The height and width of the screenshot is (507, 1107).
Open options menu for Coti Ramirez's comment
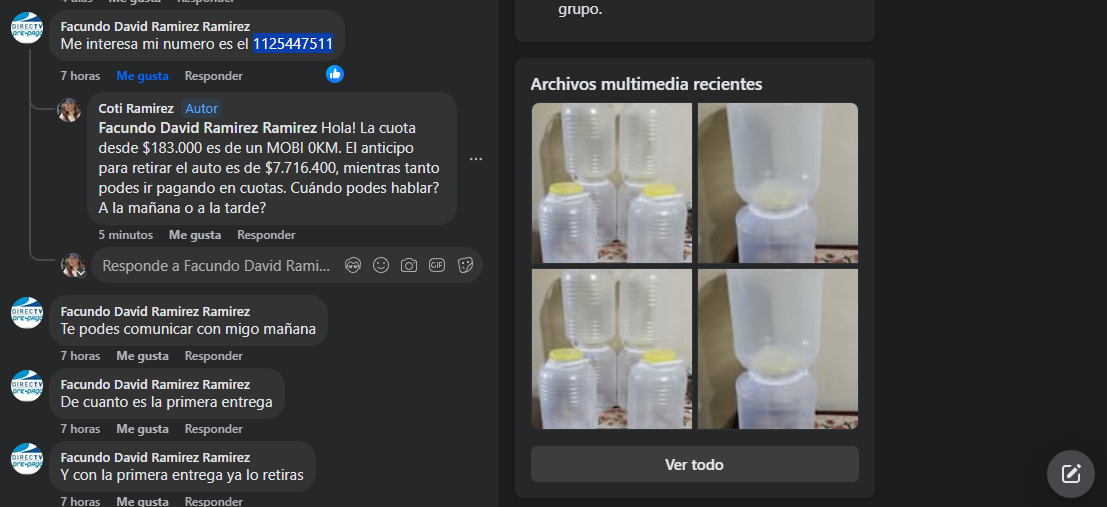pos(476,159)
